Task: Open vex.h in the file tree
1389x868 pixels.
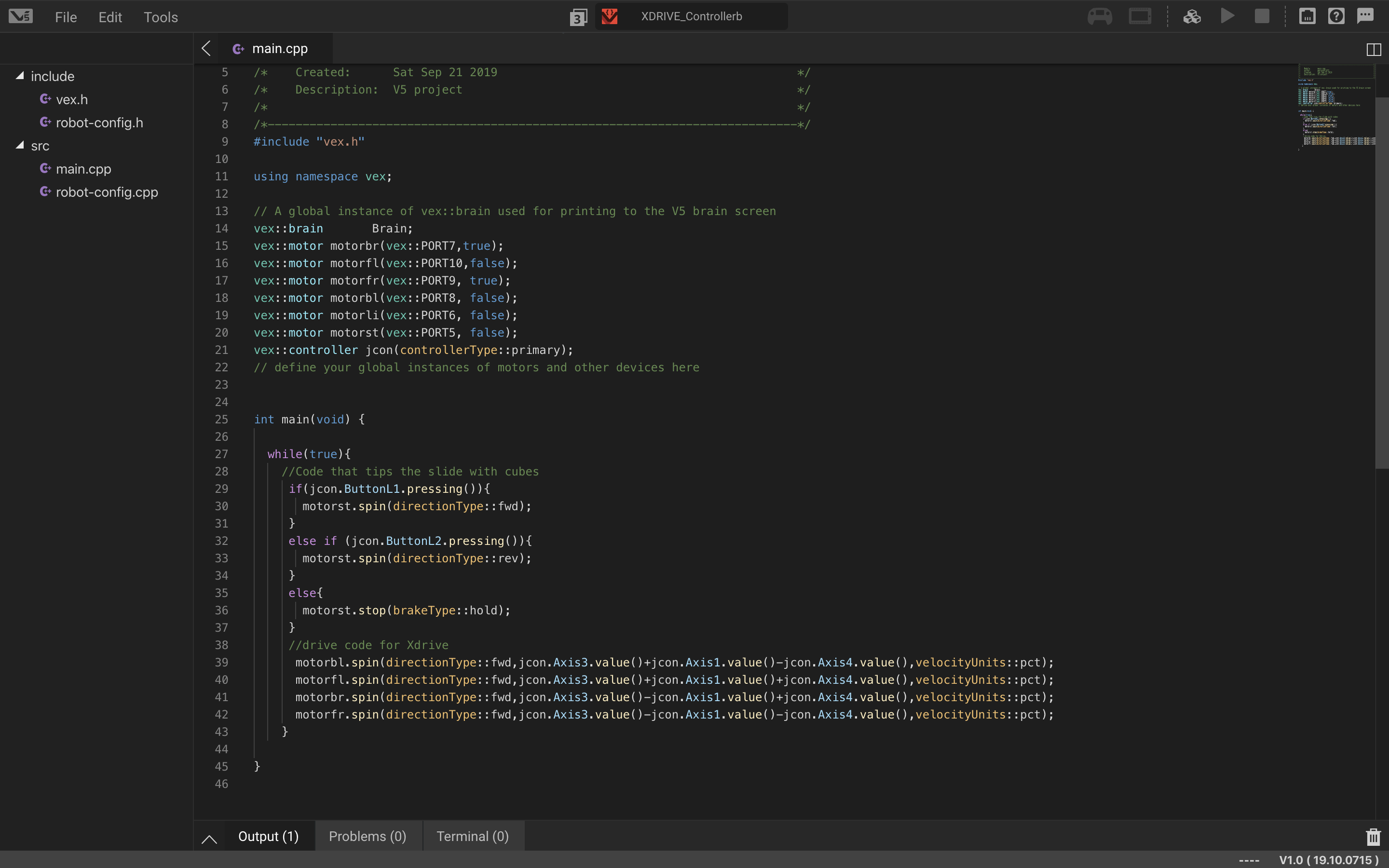Action: 72,99
